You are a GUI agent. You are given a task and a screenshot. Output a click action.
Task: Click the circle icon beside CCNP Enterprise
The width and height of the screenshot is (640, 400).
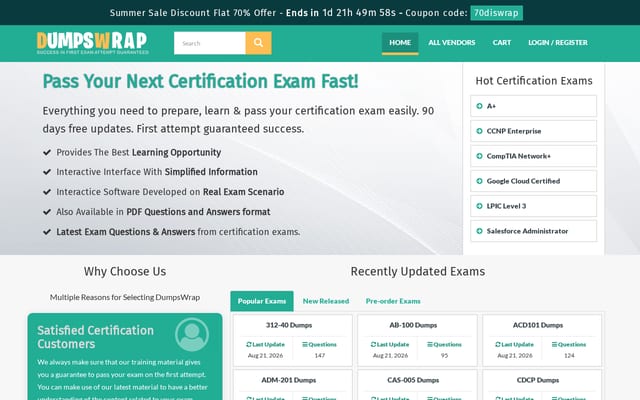tap(479, 131)
